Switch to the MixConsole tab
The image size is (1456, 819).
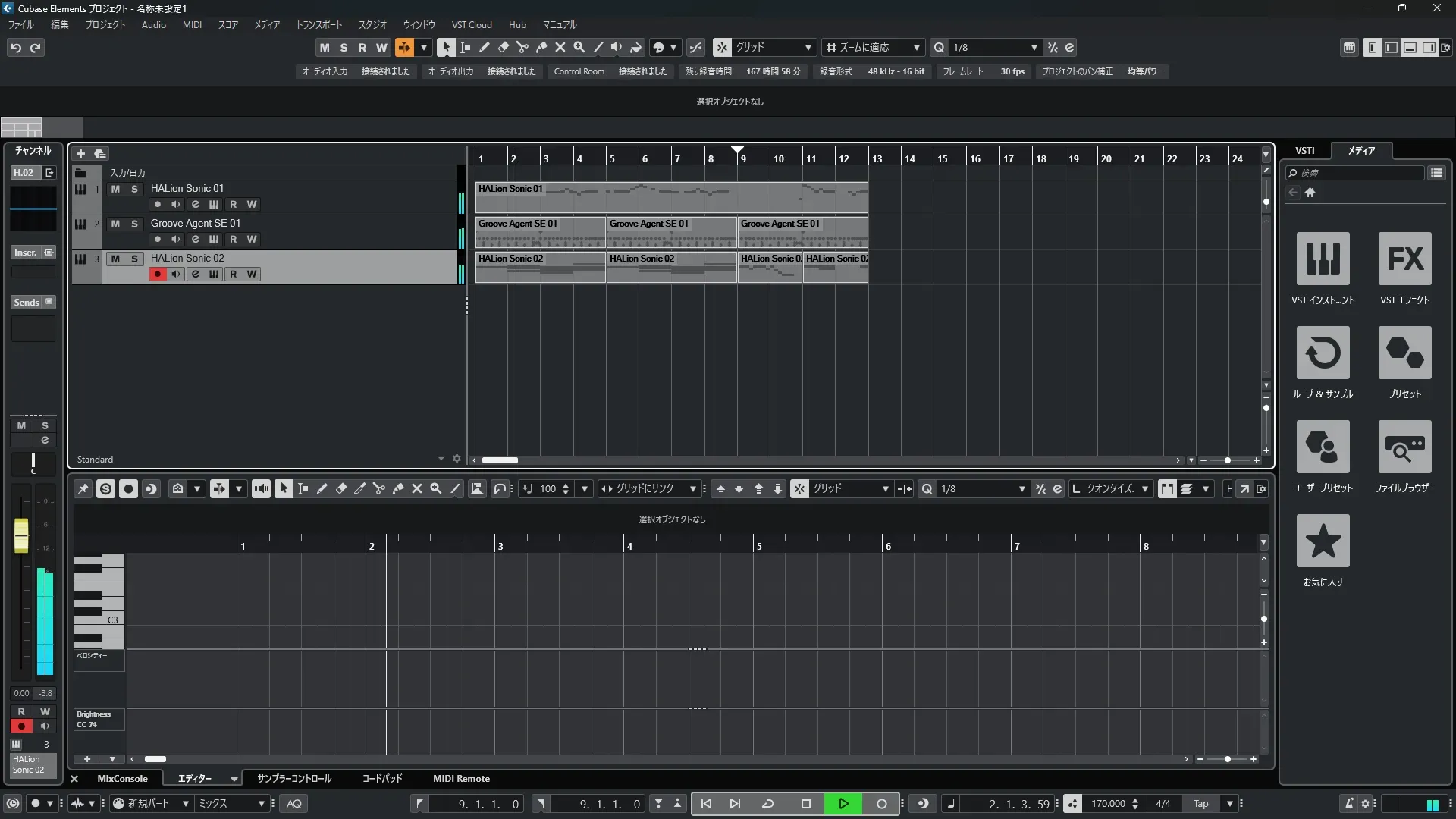point(122,779)
